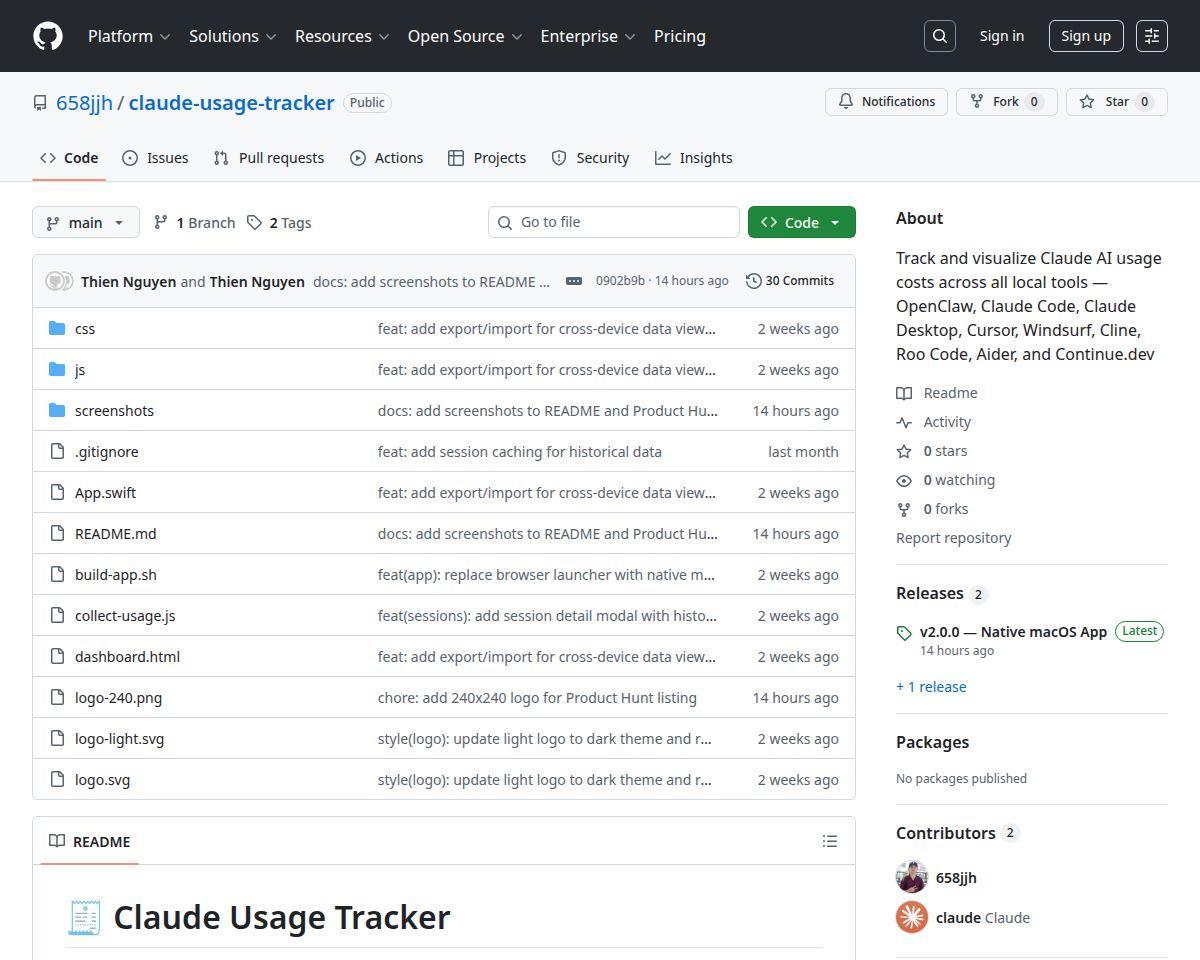Click the book icon beside Readme

[904, 393]
